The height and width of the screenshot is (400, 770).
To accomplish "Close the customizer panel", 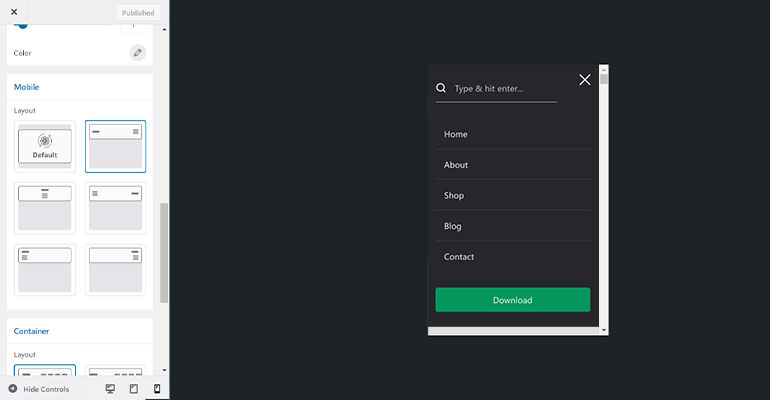I will (14, 12).
